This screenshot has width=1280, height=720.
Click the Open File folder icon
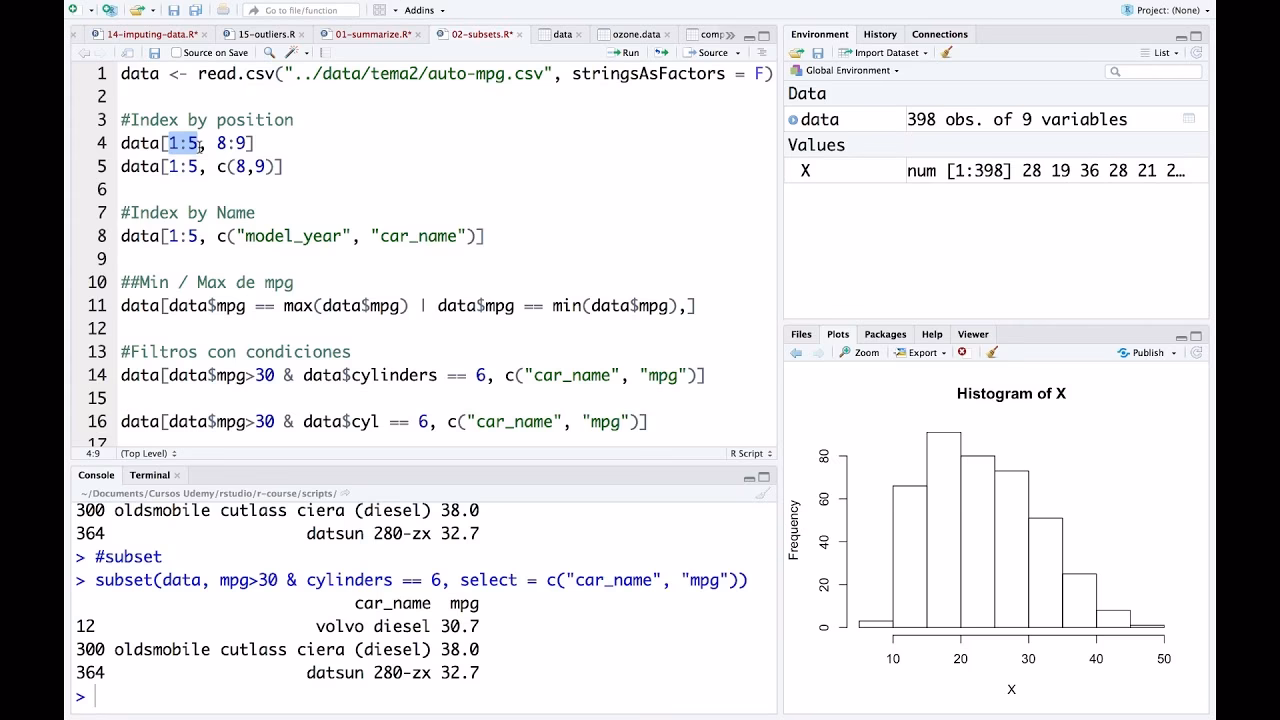137,10
